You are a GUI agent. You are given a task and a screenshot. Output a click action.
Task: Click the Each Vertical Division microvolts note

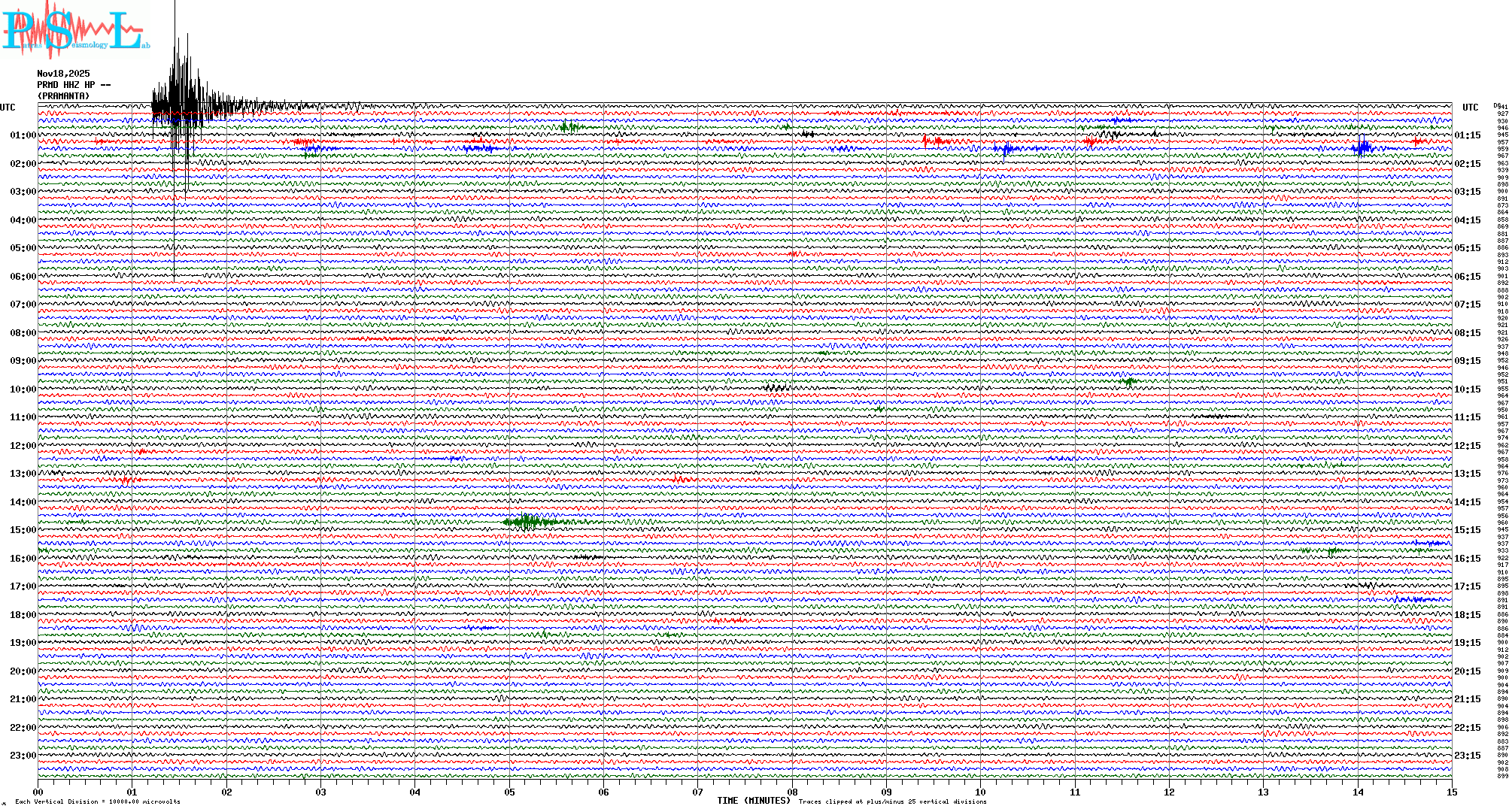98,801
